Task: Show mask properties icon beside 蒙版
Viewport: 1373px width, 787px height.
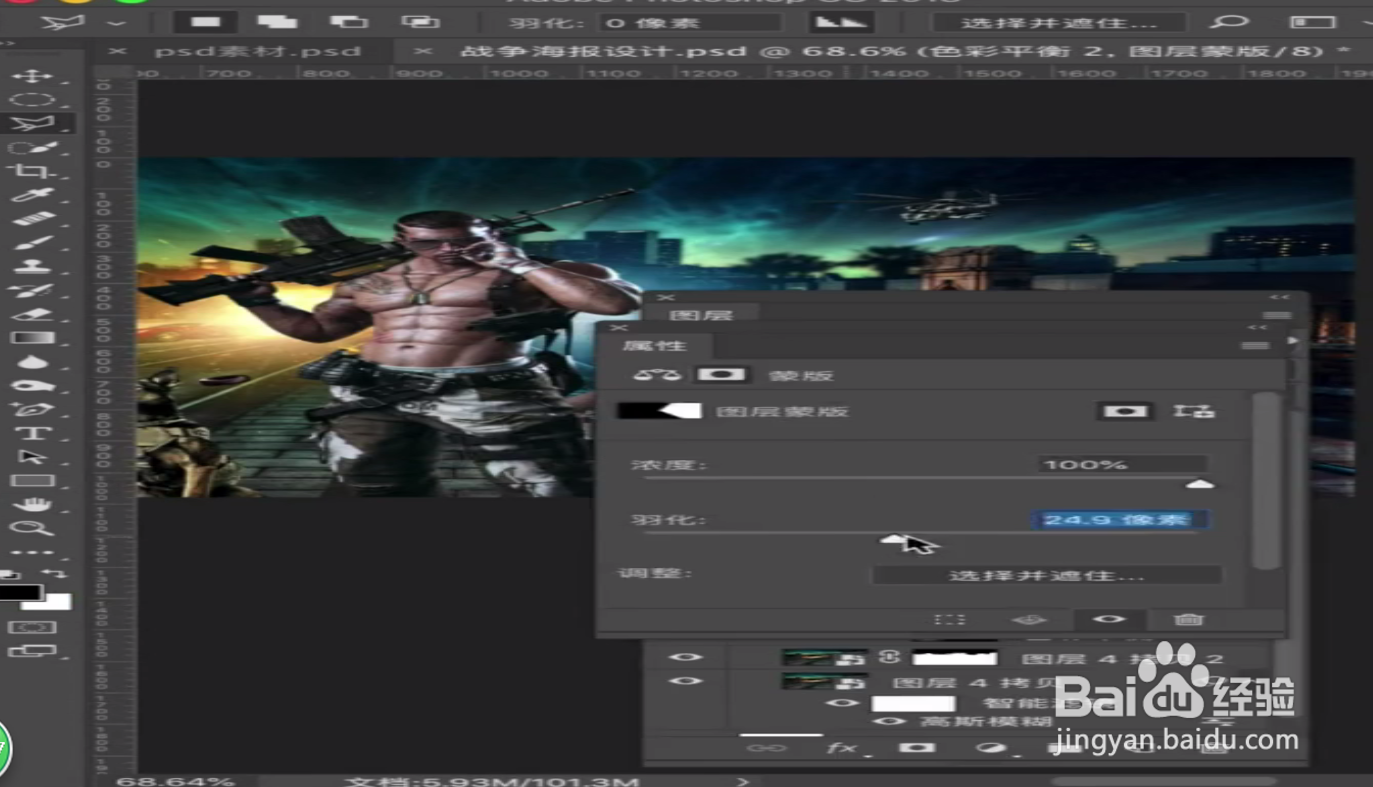Action: (722, 375)
